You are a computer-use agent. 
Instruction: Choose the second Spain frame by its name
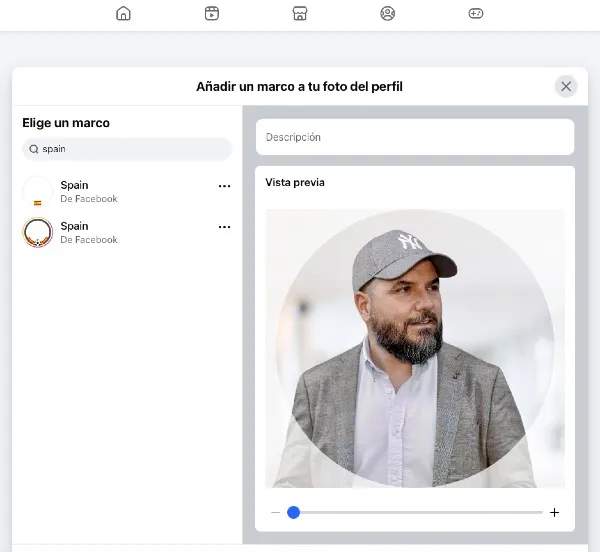click(x=74, y=226)
